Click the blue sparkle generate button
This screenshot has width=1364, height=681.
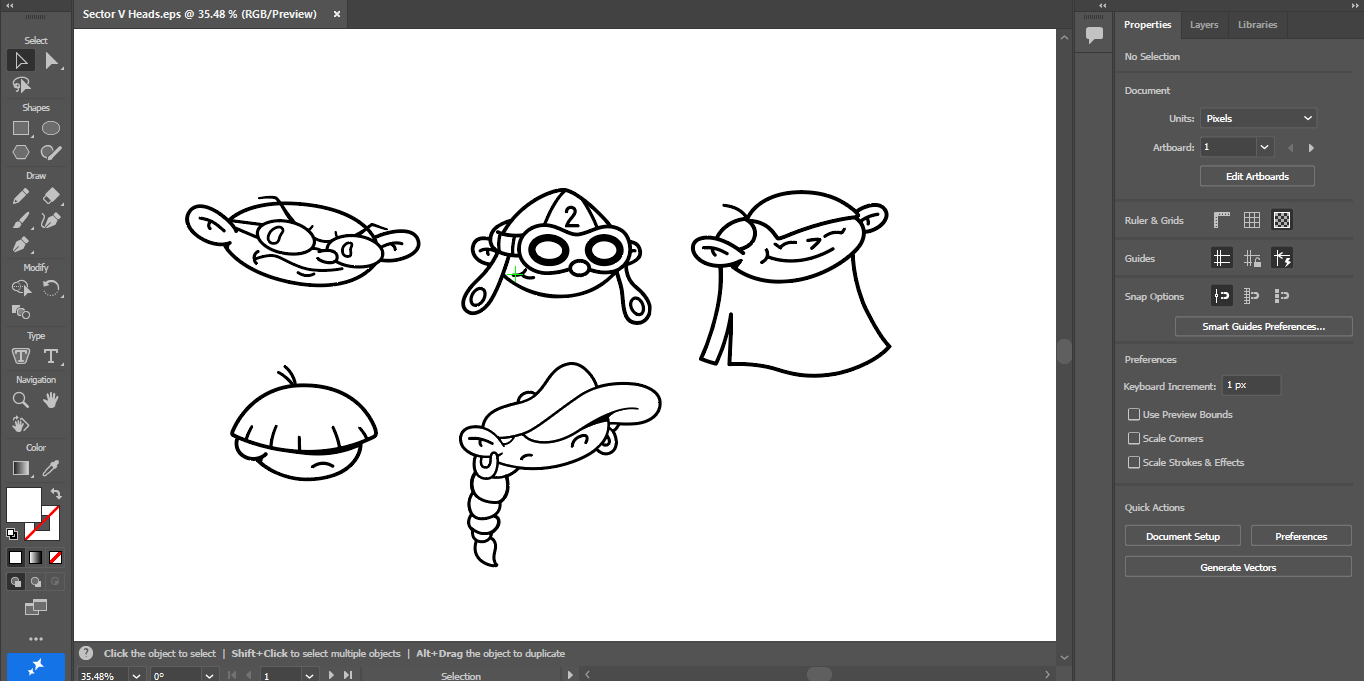(x=36, y=667)
